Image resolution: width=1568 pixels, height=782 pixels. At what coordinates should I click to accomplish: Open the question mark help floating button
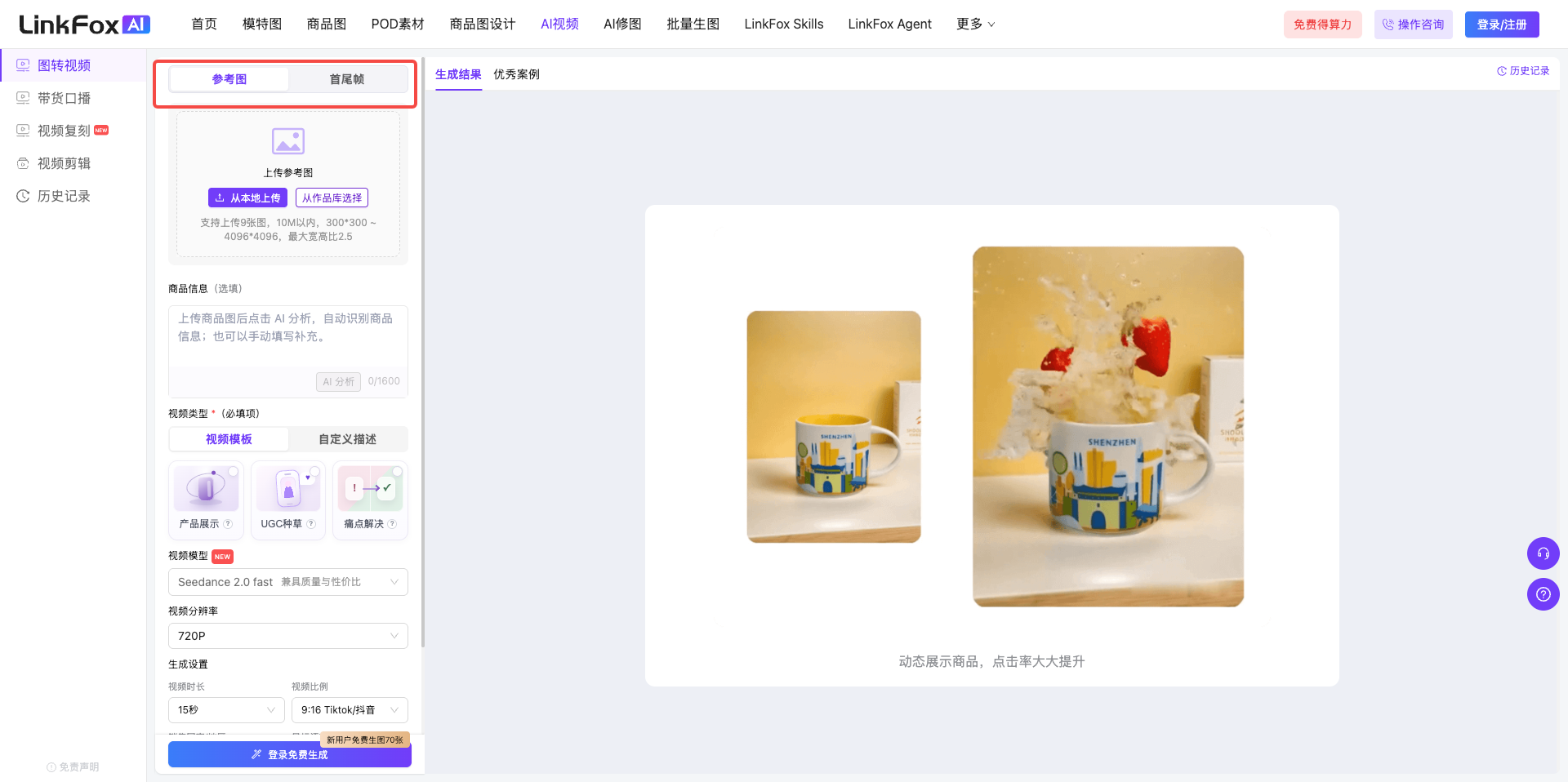pyautogui.click(x=1543, y=594)
